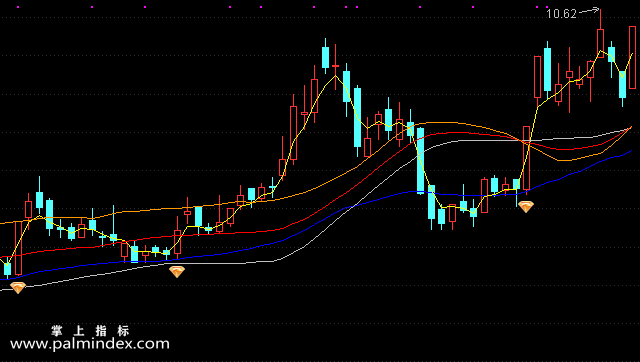Viewport: 640px width, 362px height.
Task: Click the arrow pointing to the 10.62 high
Action: 589,10
